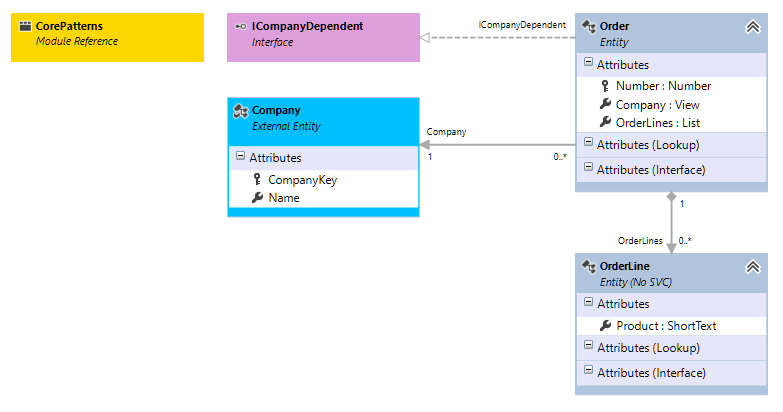
Task: Select the Order entity title
Action: click(614, 26)
